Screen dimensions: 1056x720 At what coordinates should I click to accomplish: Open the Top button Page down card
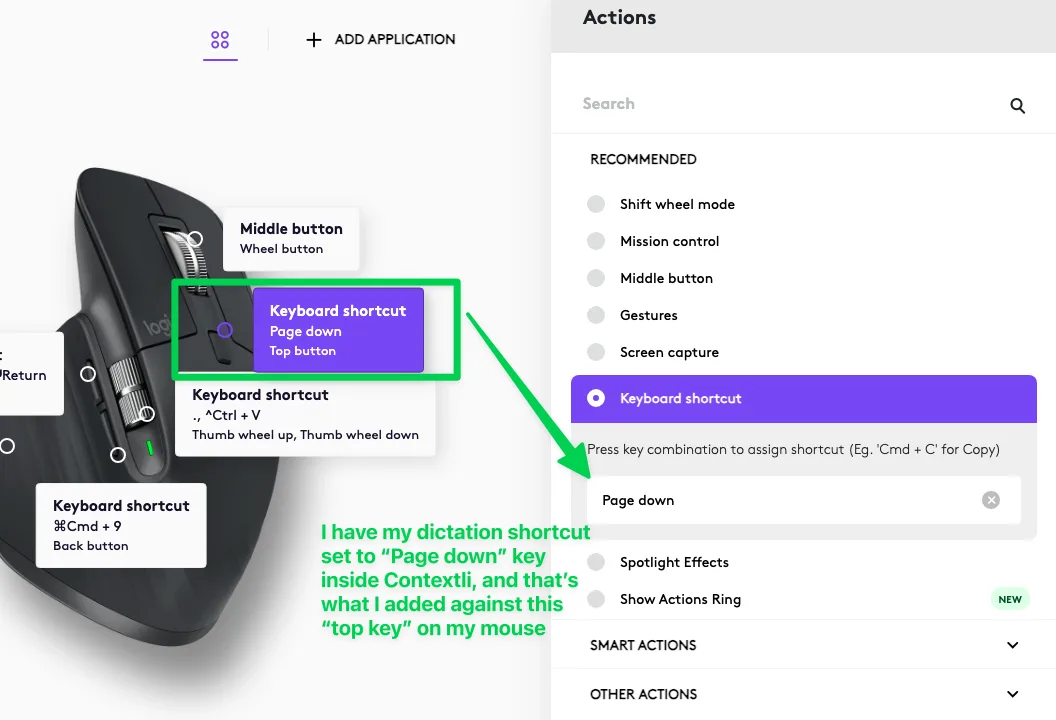tap(338, 330)
